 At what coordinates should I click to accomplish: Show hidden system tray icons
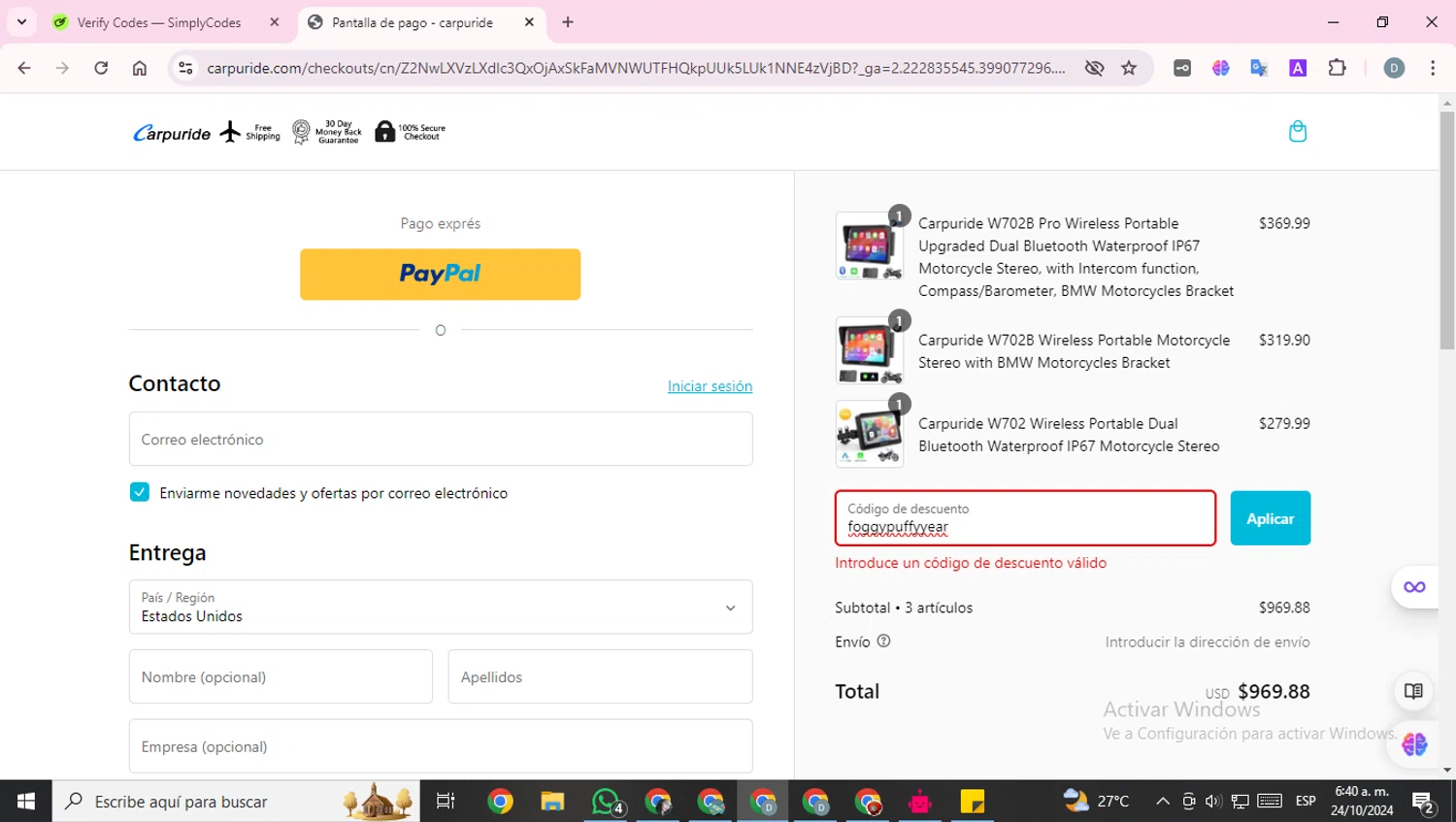pyautogui.click(x=1162, y=802)
